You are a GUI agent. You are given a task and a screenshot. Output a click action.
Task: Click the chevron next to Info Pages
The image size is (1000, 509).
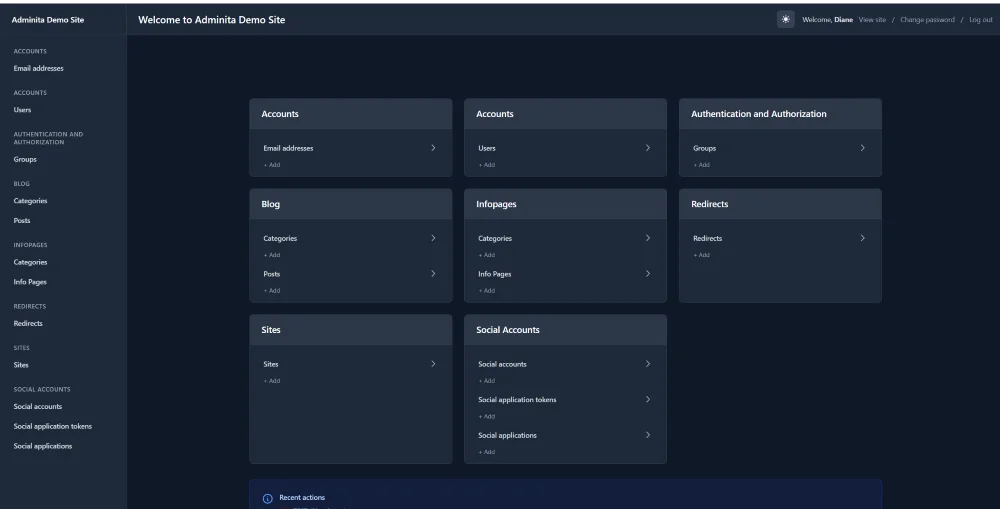(648, 274)
